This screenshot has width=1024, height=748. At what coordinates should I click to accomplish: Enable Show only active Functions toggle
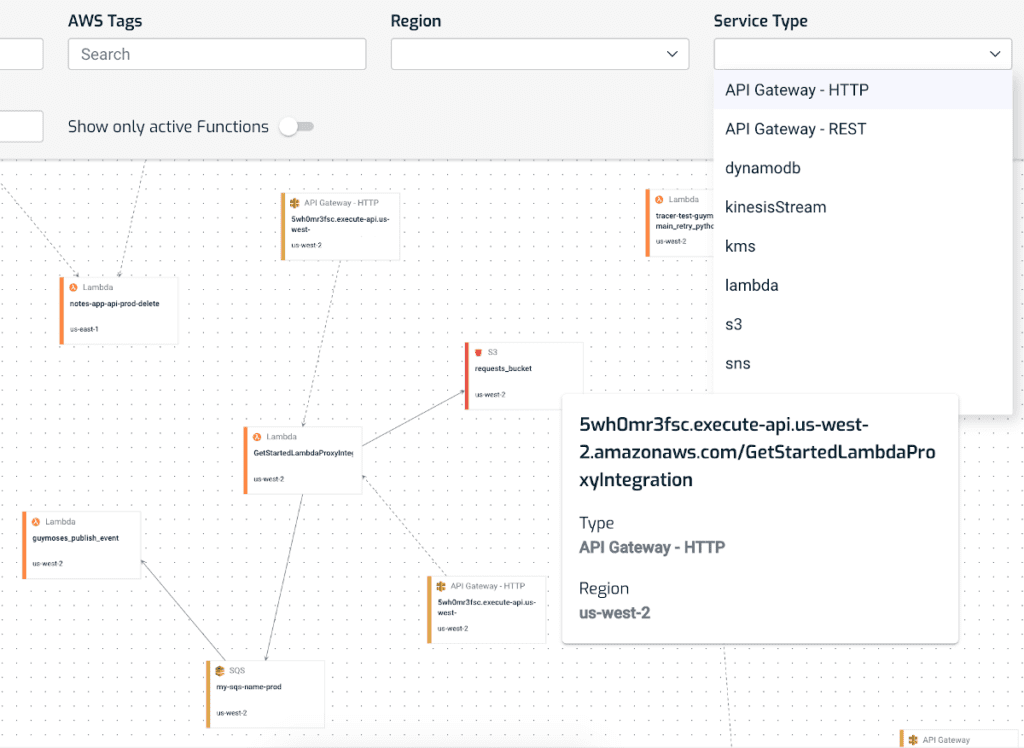[x=296, y=127]
